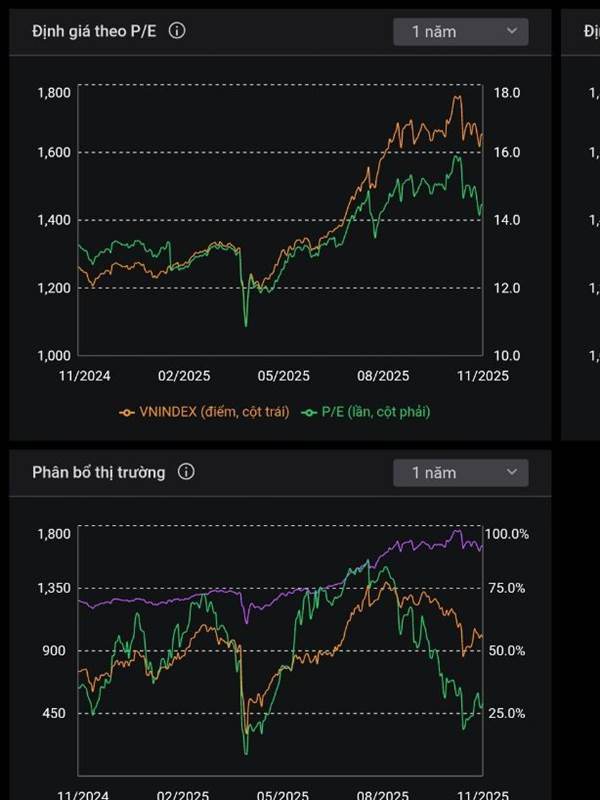Toggle the P/E series in chart legend
The height and width of the screenshot is (800, 600).
(367, 411)
